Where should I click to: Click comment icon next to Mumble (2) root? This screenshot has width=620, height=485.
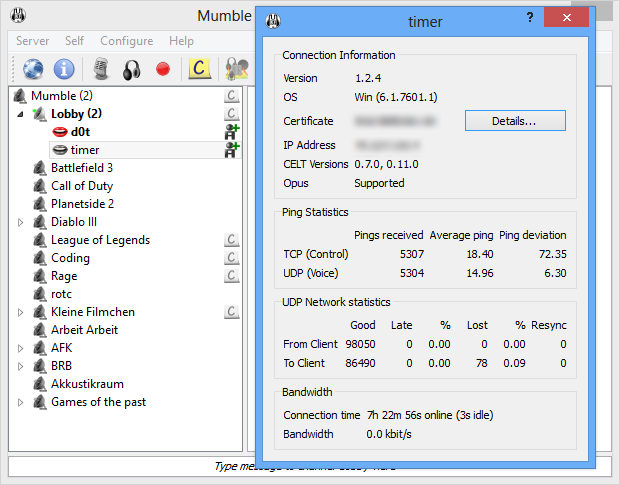[x=232, y=95]
